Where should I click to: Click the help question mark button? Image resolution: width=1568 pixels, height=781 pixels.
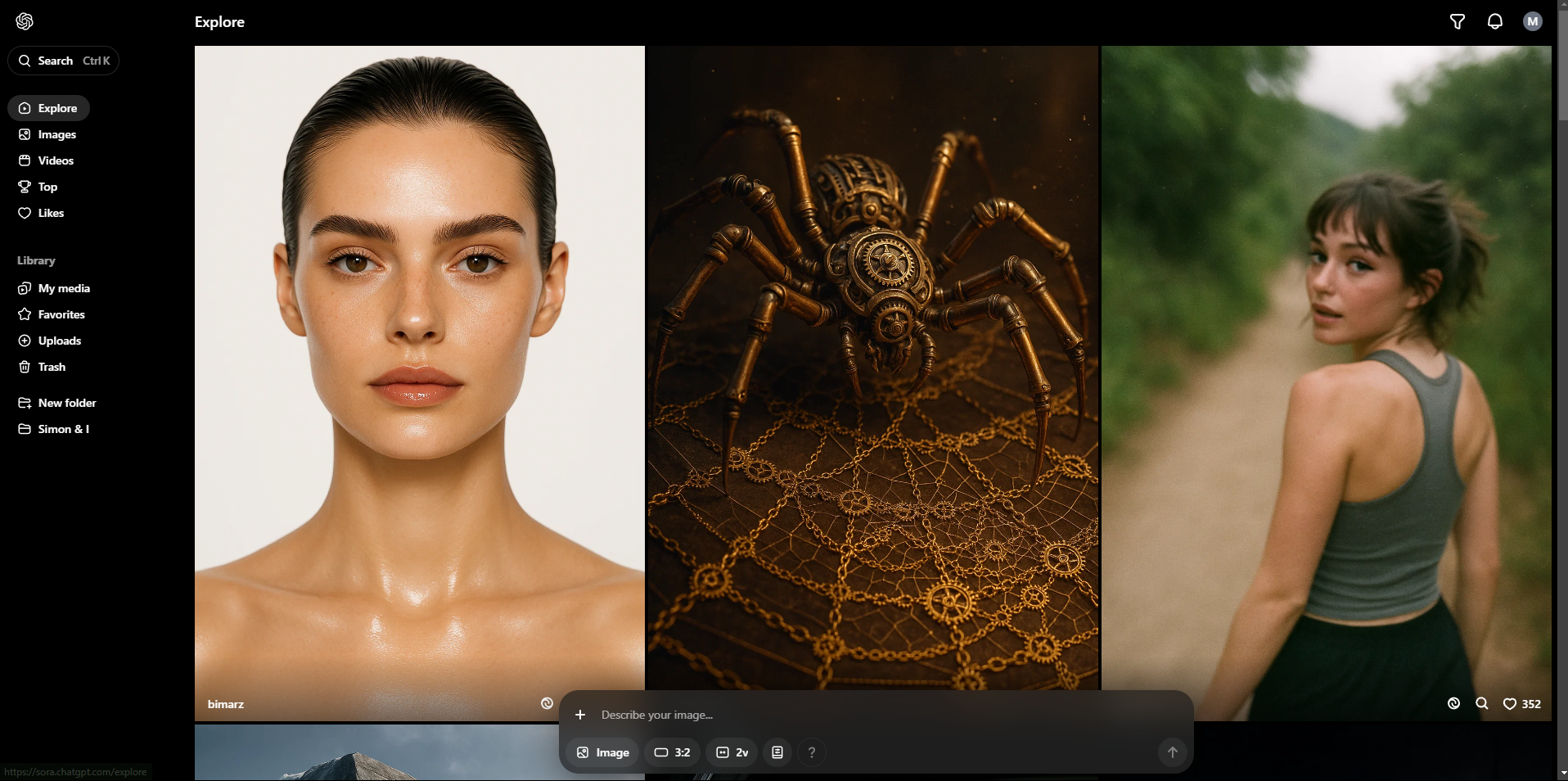point(812,752)
